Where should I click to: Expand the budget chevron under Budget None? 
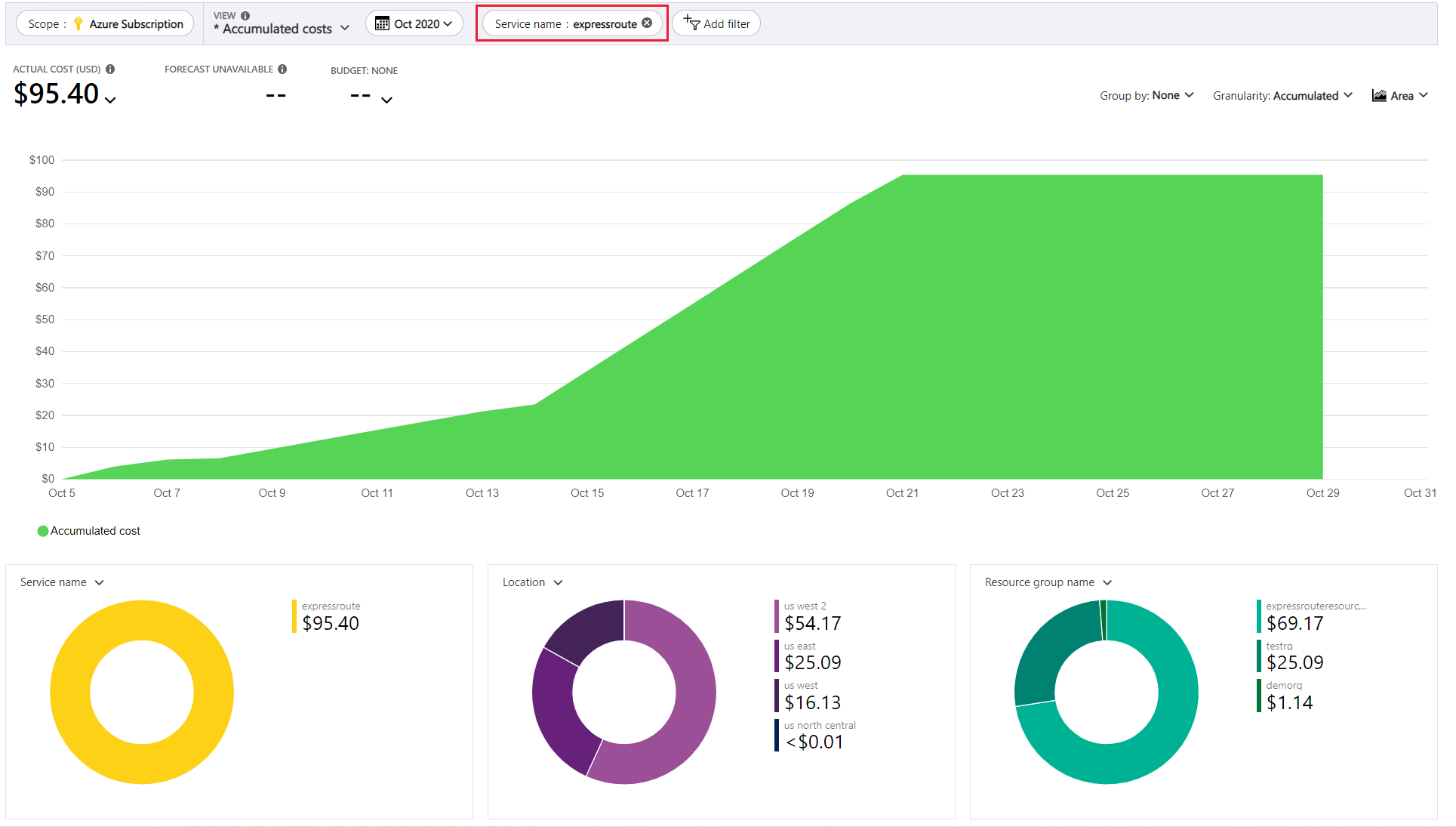click(386, 100)
